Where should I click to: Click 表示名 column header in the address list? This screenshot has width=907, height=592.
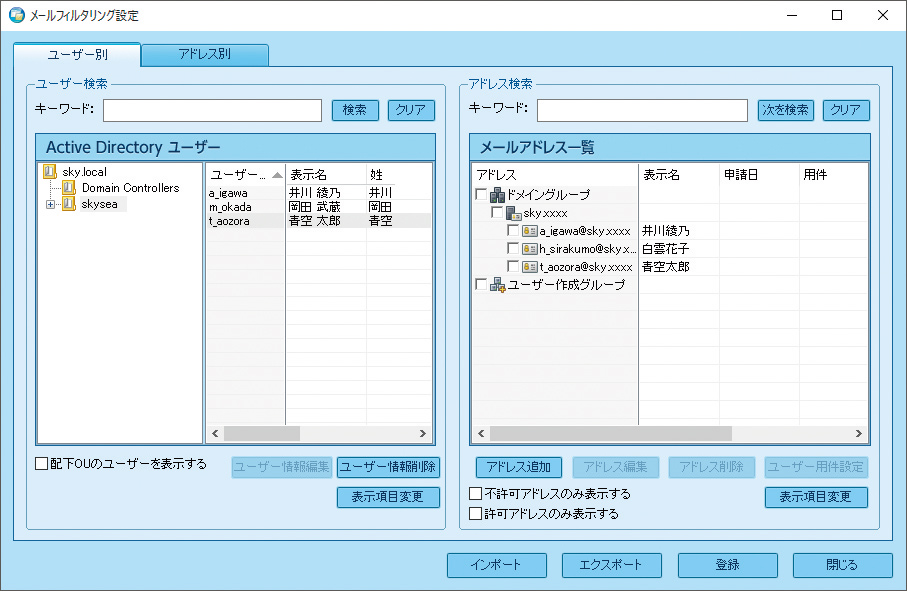point(679,175)
